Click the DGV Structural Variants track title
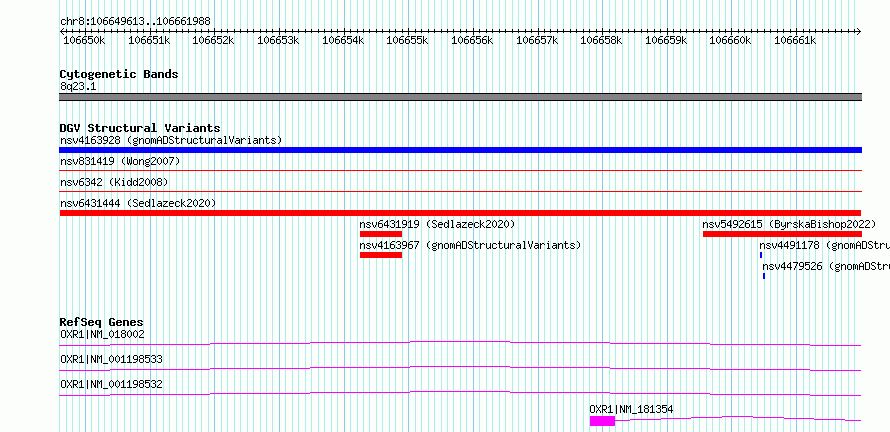890x432 pixels. (140, 128)
